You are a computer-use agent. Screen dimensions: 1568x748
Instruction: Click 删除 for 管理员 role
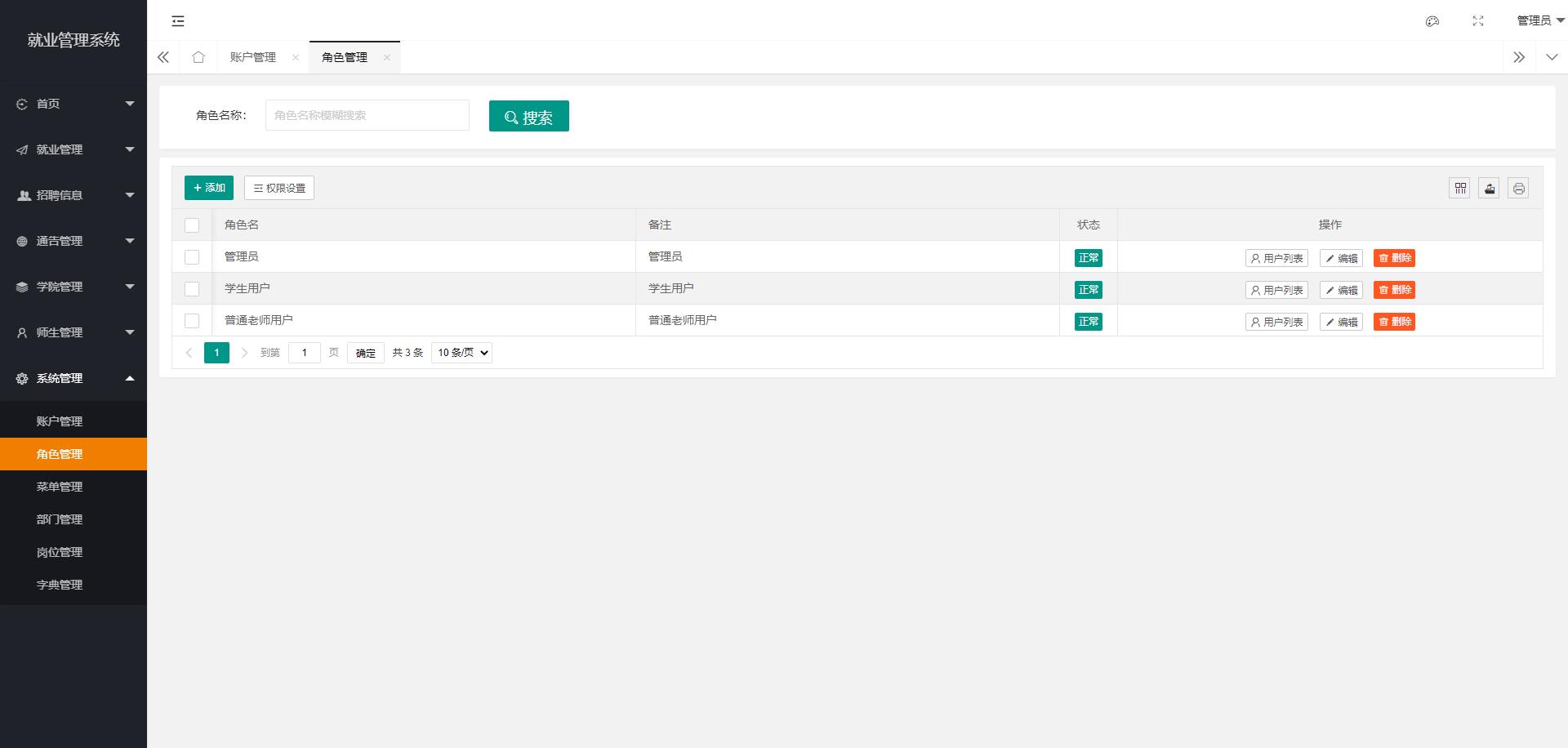click(1394, 258)
